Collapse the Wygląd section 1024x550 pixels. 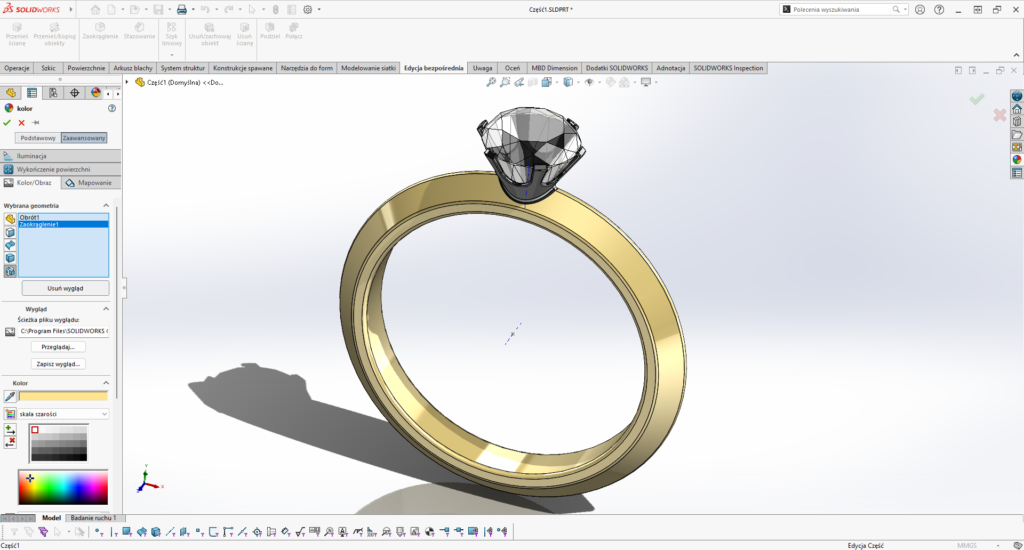[x=106, y=309]
